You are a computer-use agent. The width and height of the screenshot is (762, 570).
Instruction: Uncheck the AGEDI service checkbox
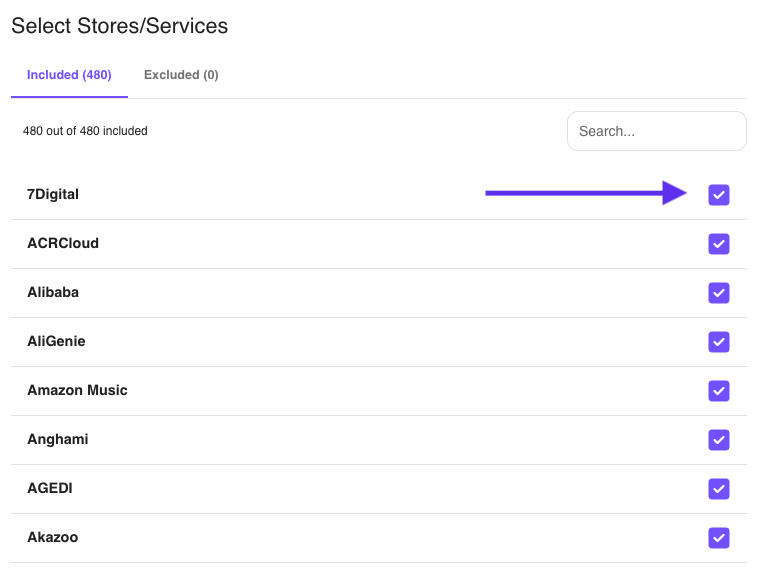coord(718,489)
